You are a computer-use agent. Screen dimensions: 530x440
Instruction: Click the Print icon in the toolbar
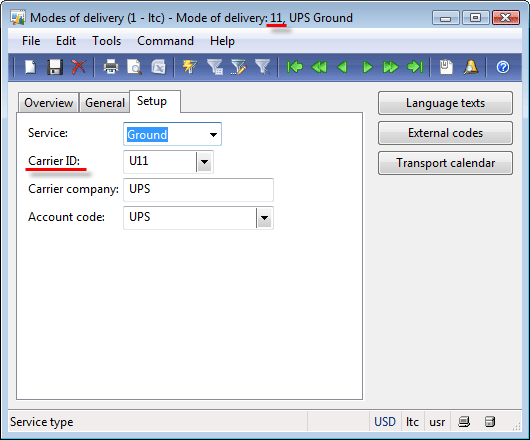click(x=111, y=67)
